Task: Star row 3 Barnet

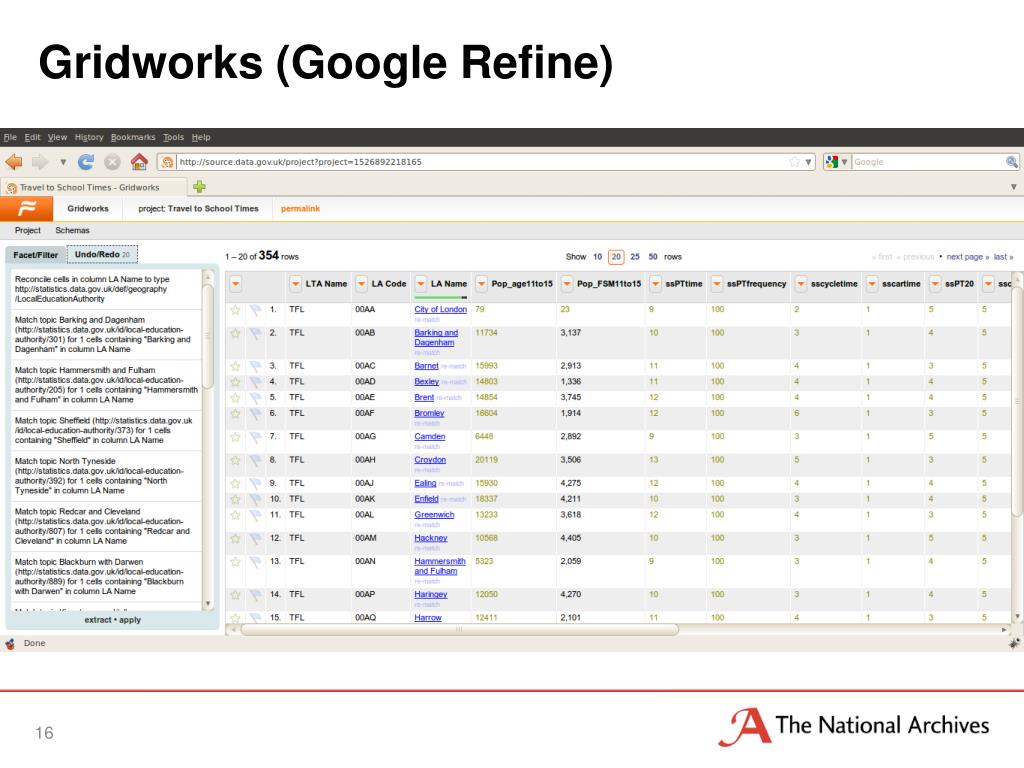Action: [235, 366]
